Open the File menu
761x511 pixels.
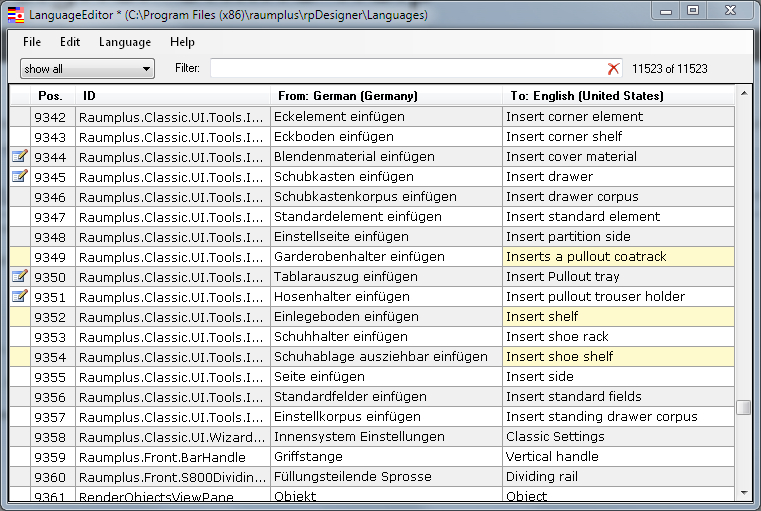(x=32, y=42)
